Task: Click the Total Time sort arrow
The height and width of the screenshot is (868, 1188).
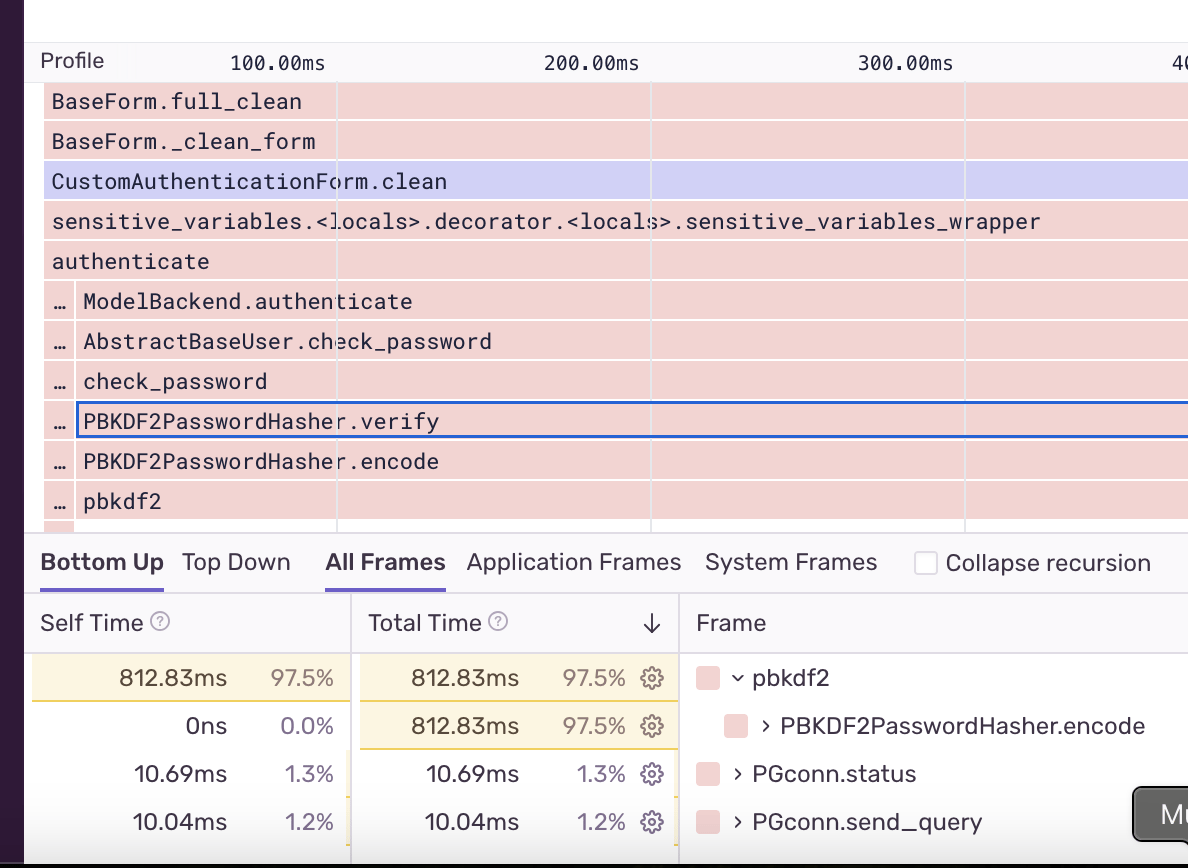Action: coord(652,623)
